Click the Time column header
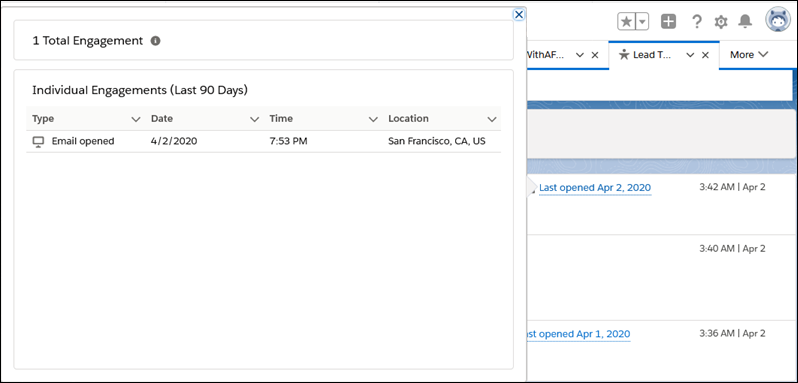This screenshot has height=383, width=798. (281, 119)
